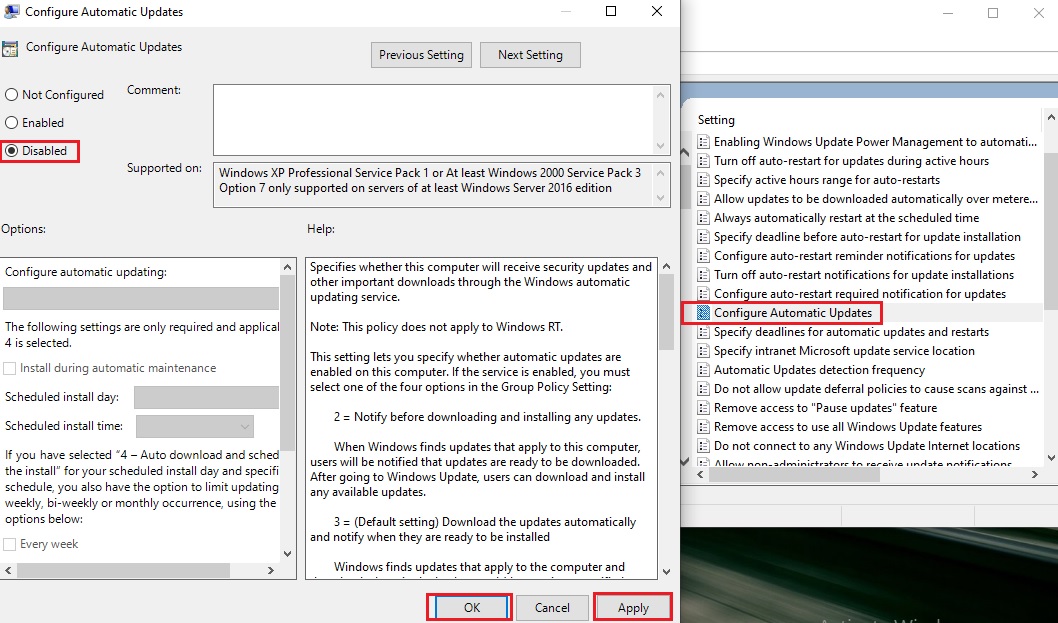Image resolution: width=1058 pixels, height=623 pixels.
Task: Open the Scheduled install time dropdown
Action: pyautogui.click(x=194, y=426)
